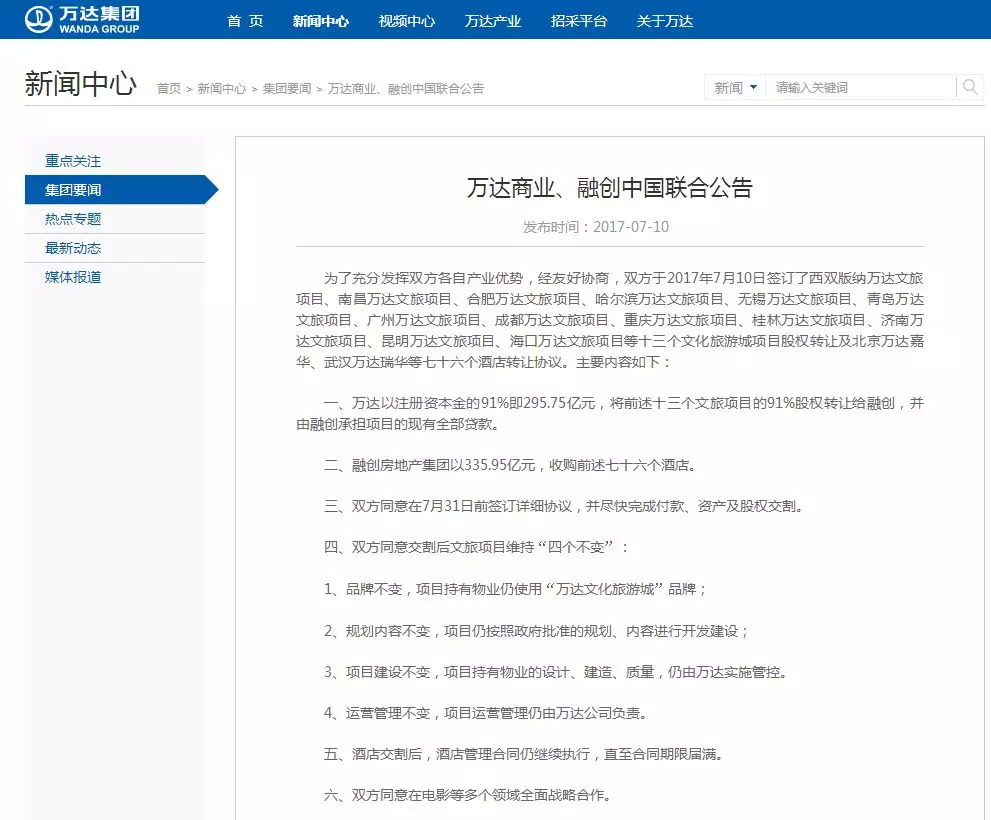The width and height of the screenshot is (991, 820).
Task: Open 首页 in the top navigation
Action: coord(245,21)
